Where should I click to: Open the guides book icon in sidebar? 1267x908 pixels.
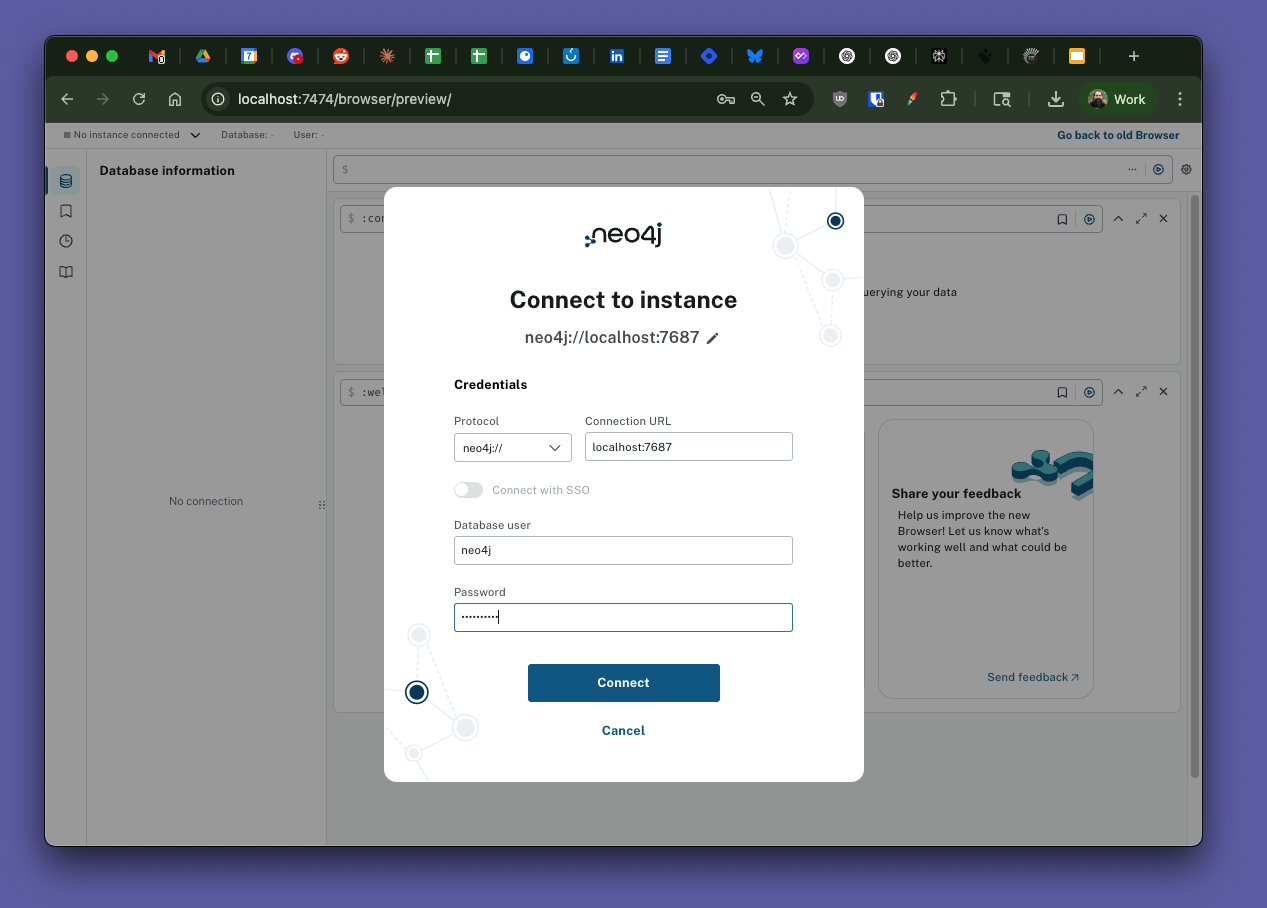[x=66, y=272]
